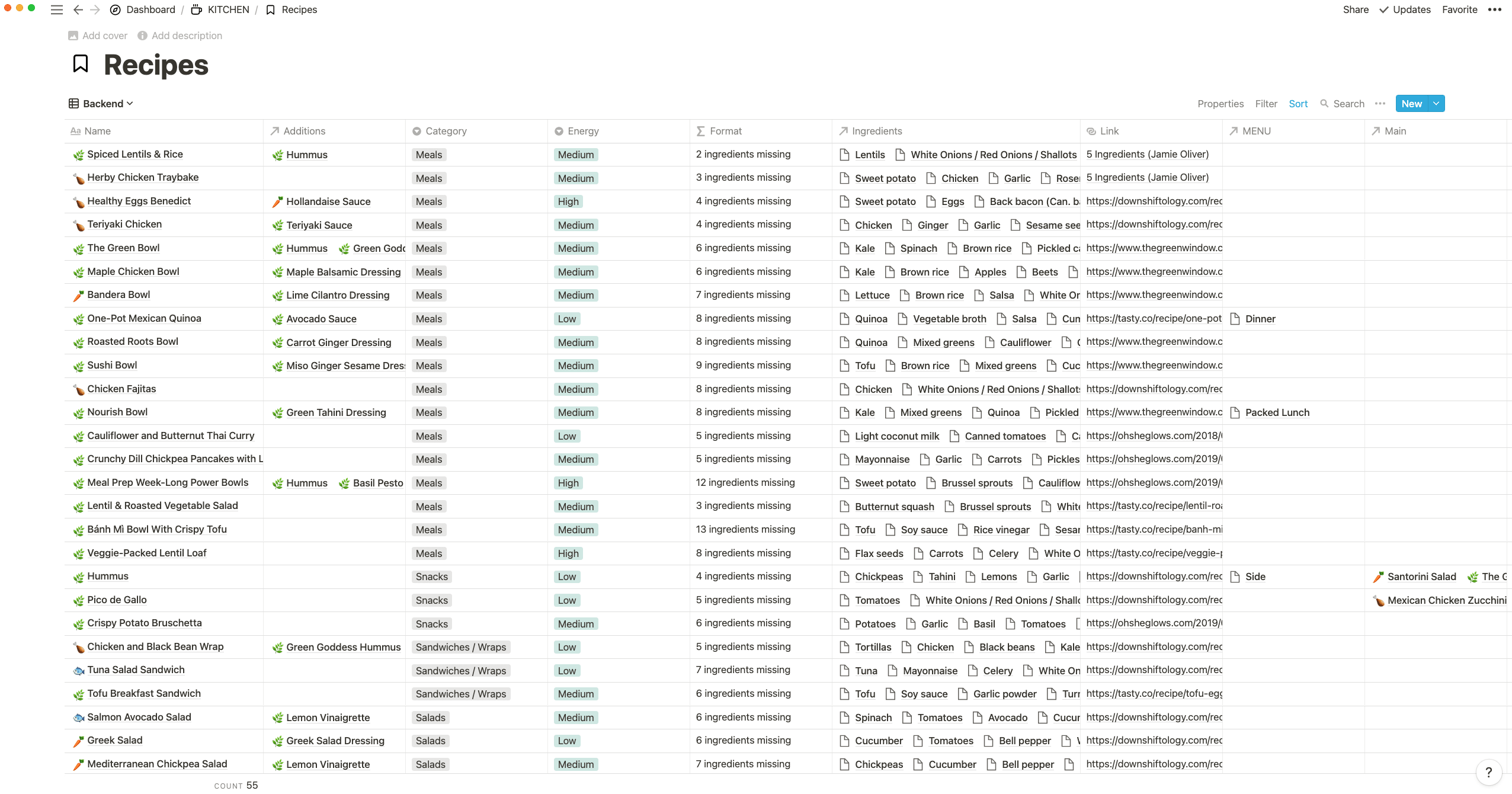Click the Herby Chicken Traybake drumstick icon
This screenshot has height=794, width=1512.
tap(78, 178)
